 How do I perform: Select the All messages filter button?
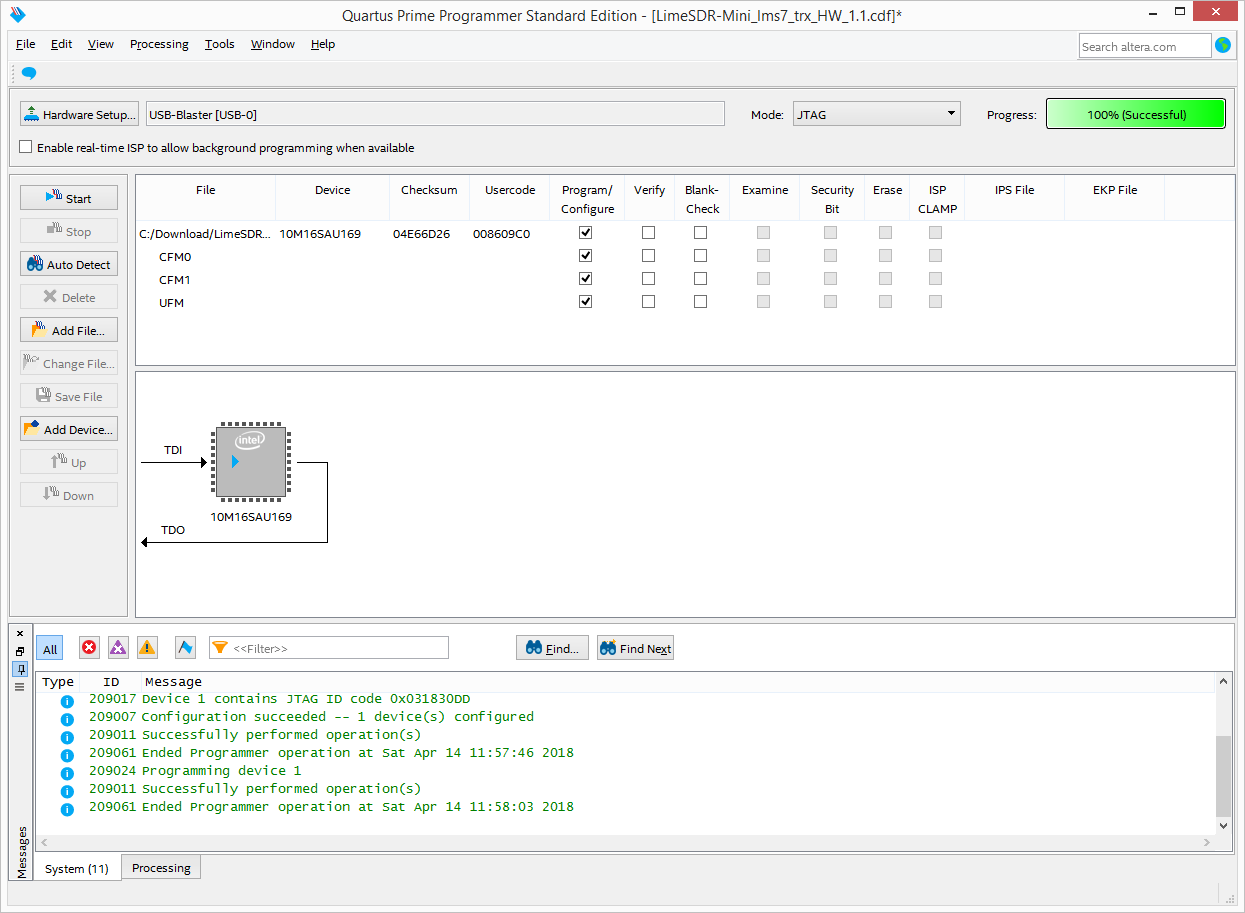(x=50, y=648)
